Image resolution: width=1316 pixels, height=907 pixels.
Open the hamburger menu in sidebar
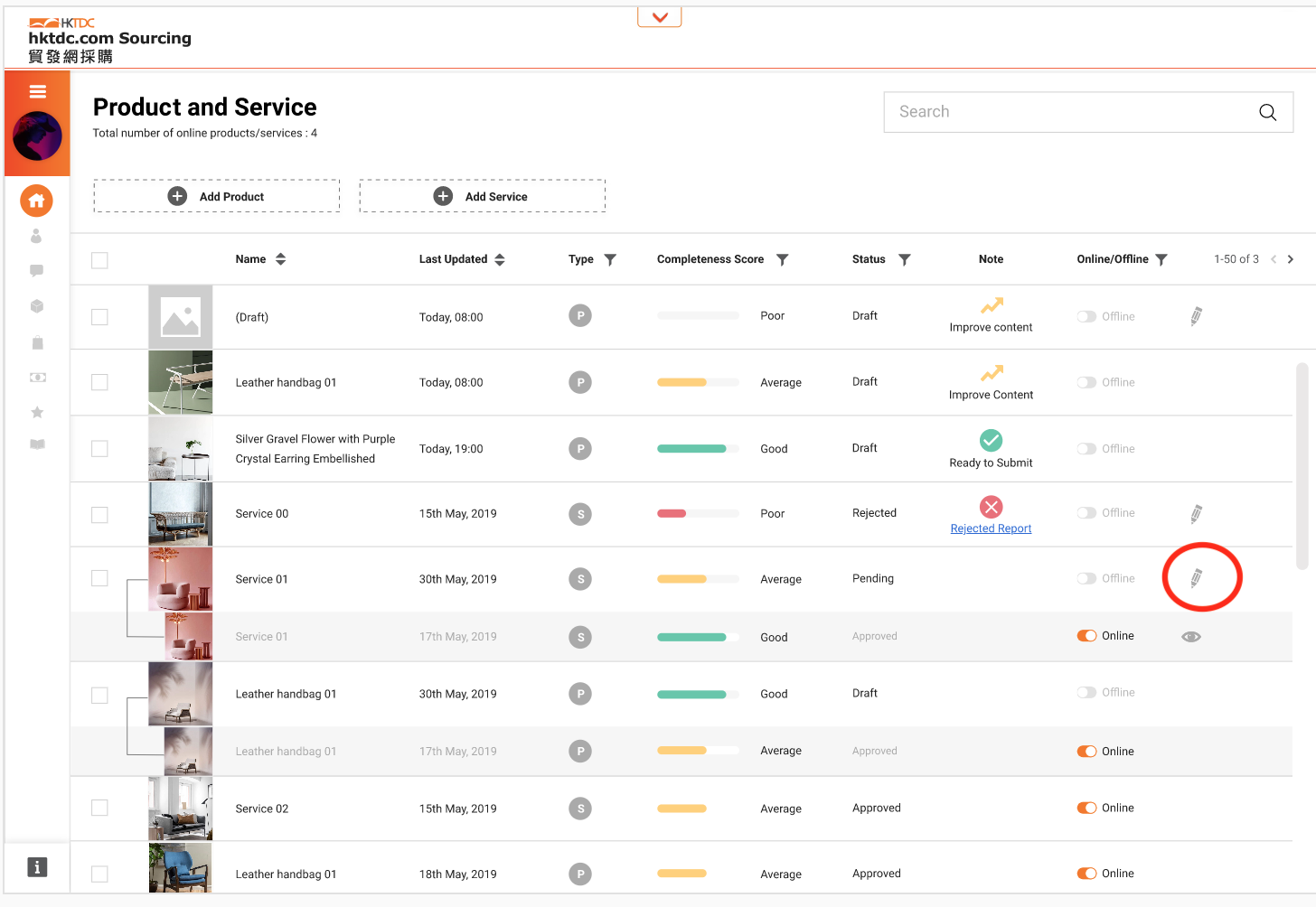coord(37,91)
